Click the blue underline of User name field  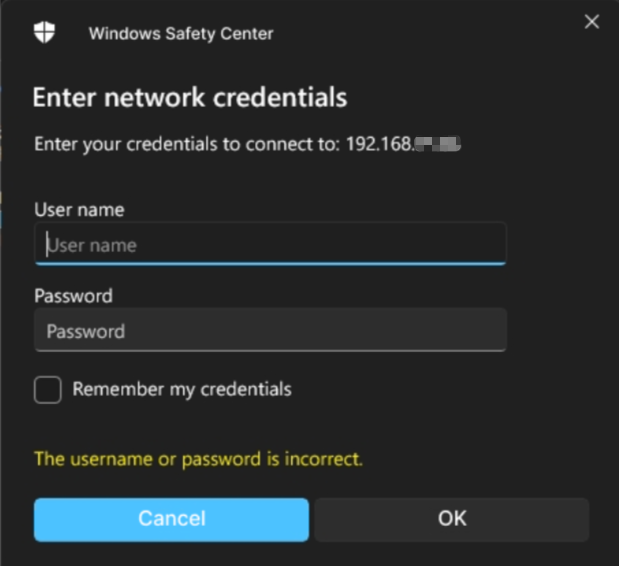[x=270, y=263]
